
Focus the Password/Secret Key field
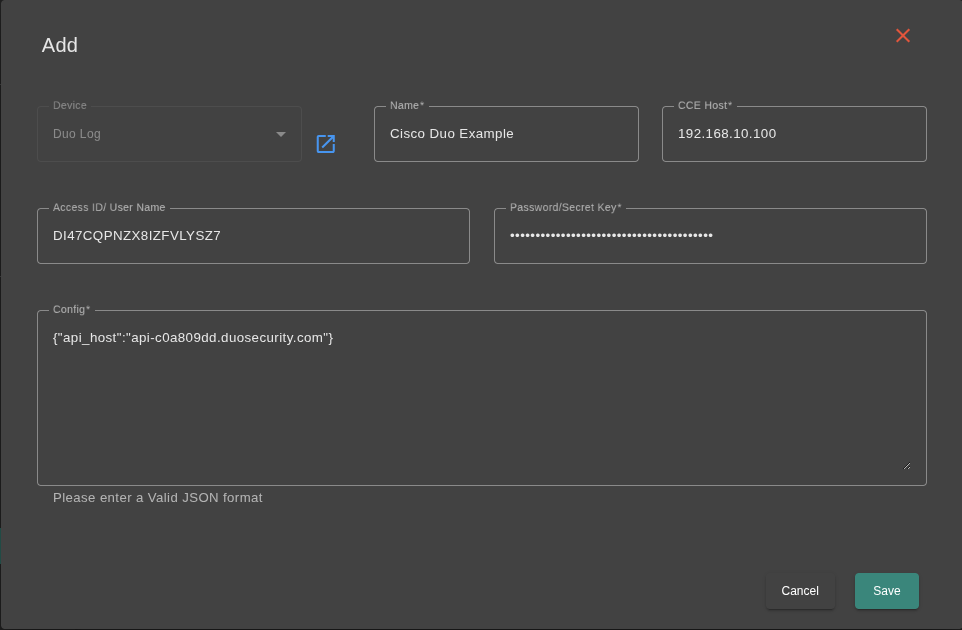pyautogui.click(x=710, y=236)
